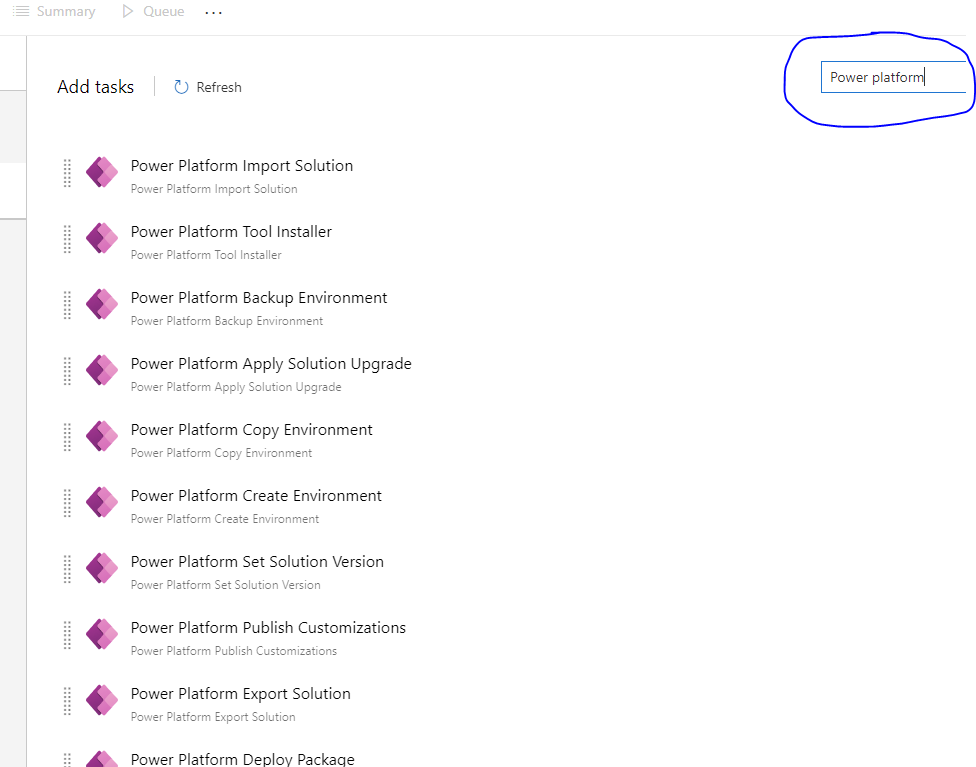Click the Power Platform Deploy Package icon
976x767 pixels.
tap(102, 759)
